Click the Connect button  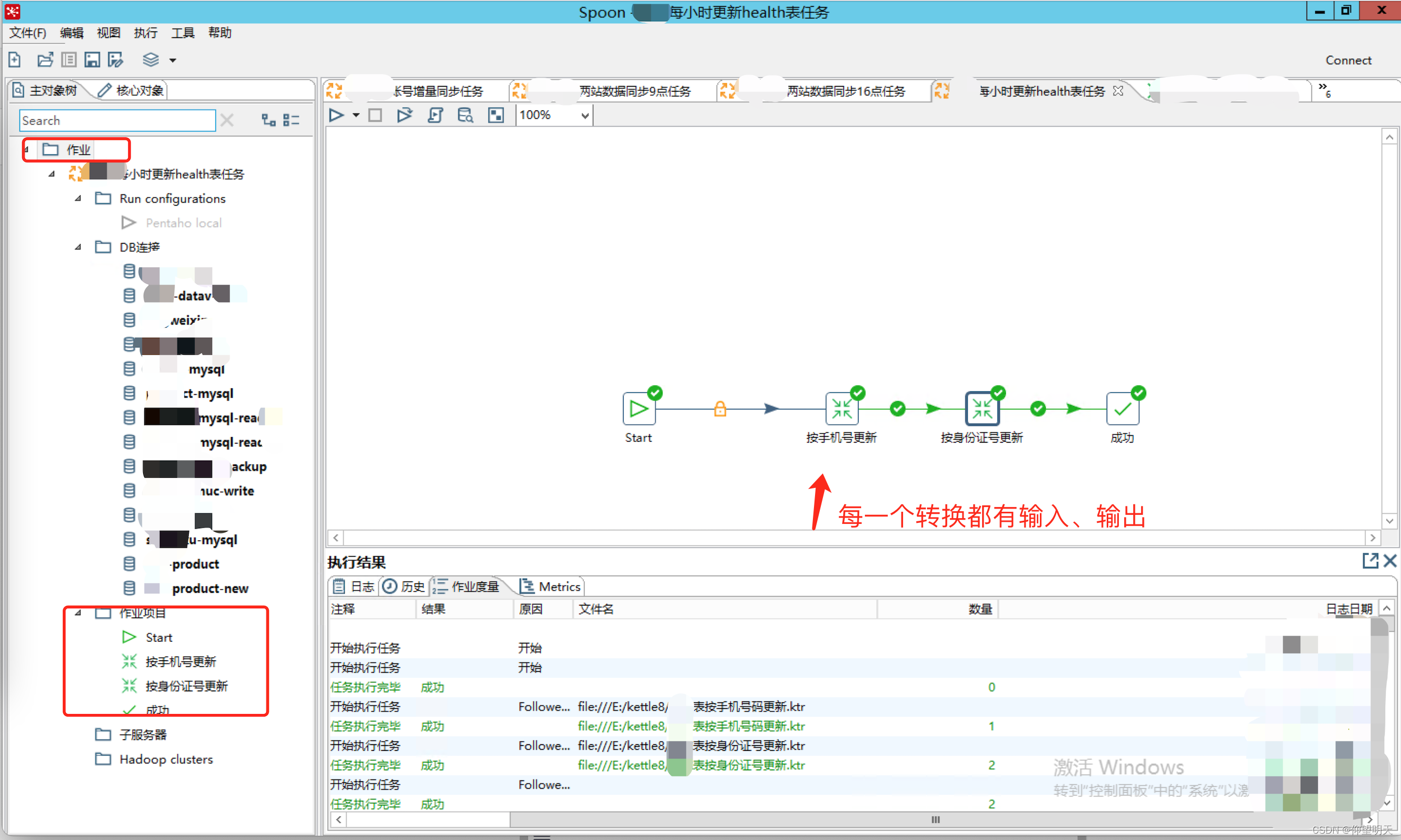tap(1349, 60)
